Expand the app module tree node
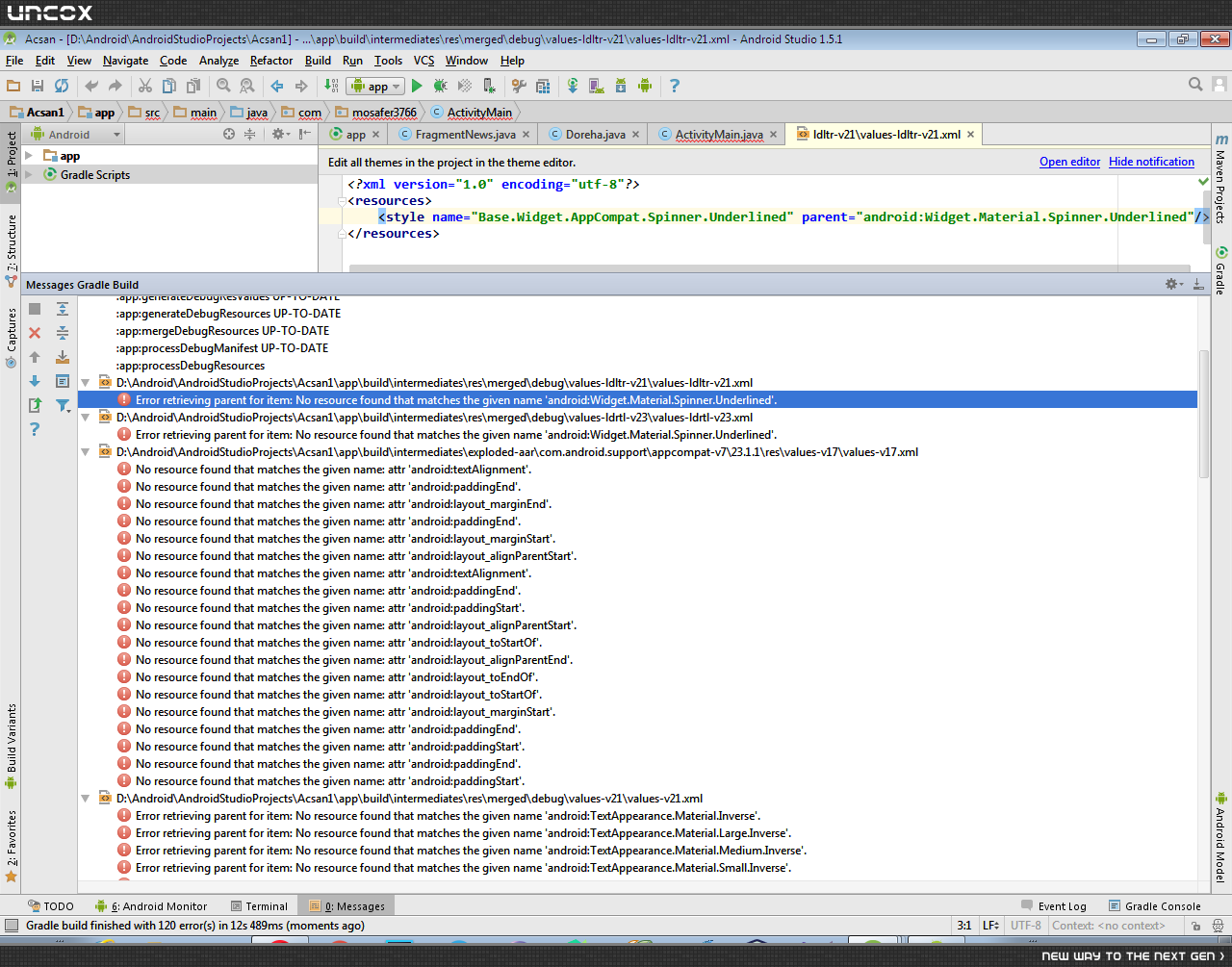1232x967 pixels. click(30, 156)
